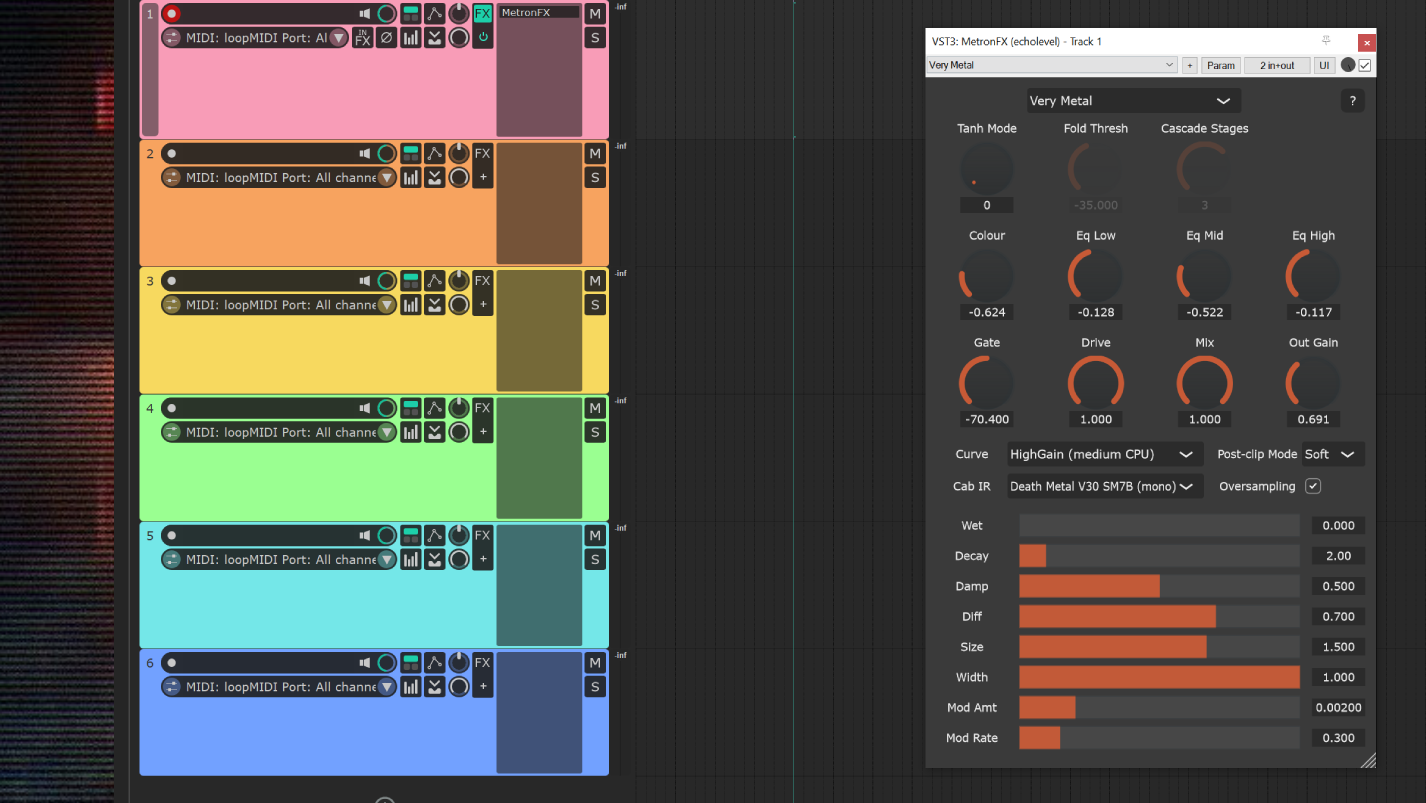The width and height of the screenshot is (1426, 803).
Task: Open the Post-clip Mode Soft dropdown
Action: coord(1332,454)
